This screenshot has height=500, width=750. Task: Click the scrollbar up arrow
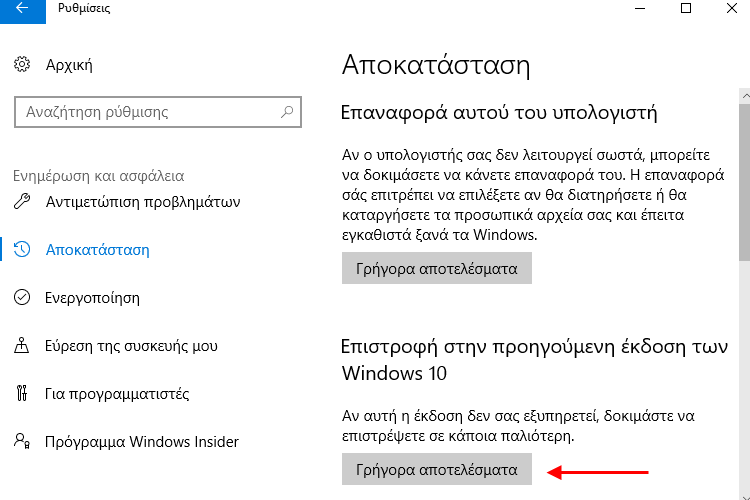pyautogui.click(x=745, y=96)
